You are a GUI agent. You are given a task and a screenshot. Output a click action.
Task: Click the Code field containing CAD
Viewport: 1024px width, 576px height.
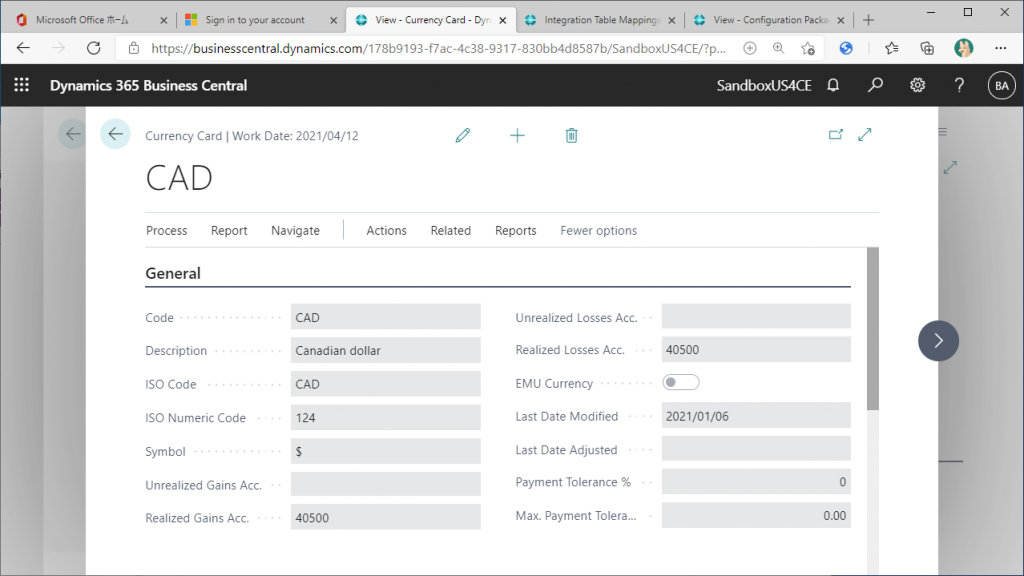(385, 317)
